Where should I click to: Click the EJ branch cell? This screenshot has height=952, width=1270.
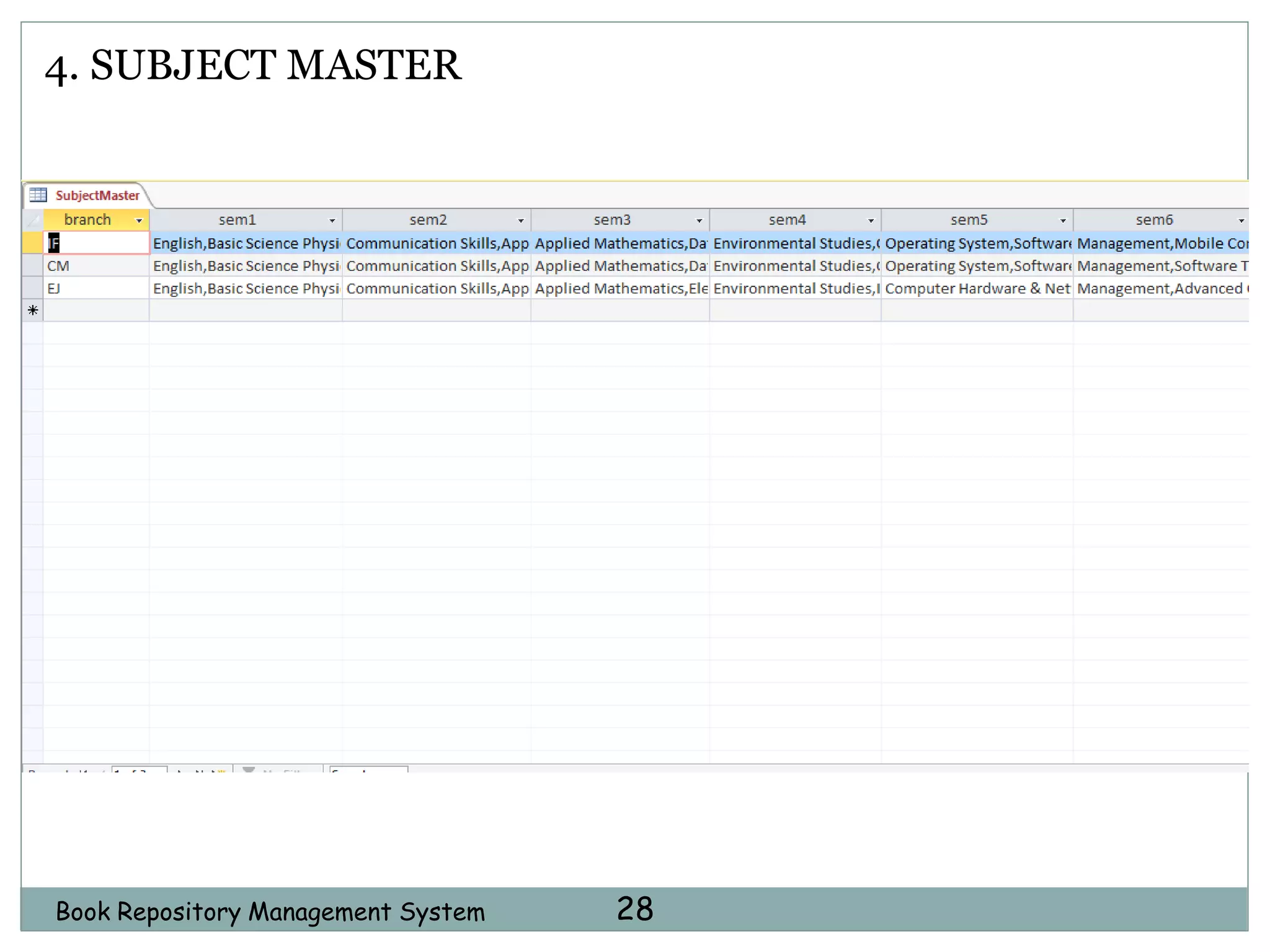97,288
